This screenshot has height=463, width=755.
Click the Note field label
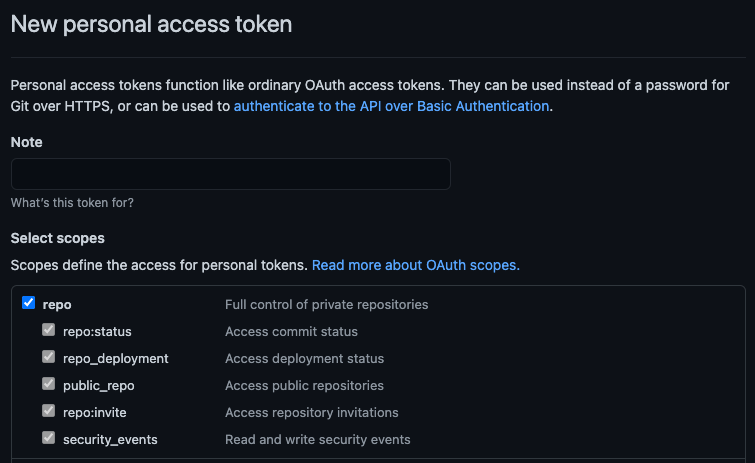(x=27, y=142)
